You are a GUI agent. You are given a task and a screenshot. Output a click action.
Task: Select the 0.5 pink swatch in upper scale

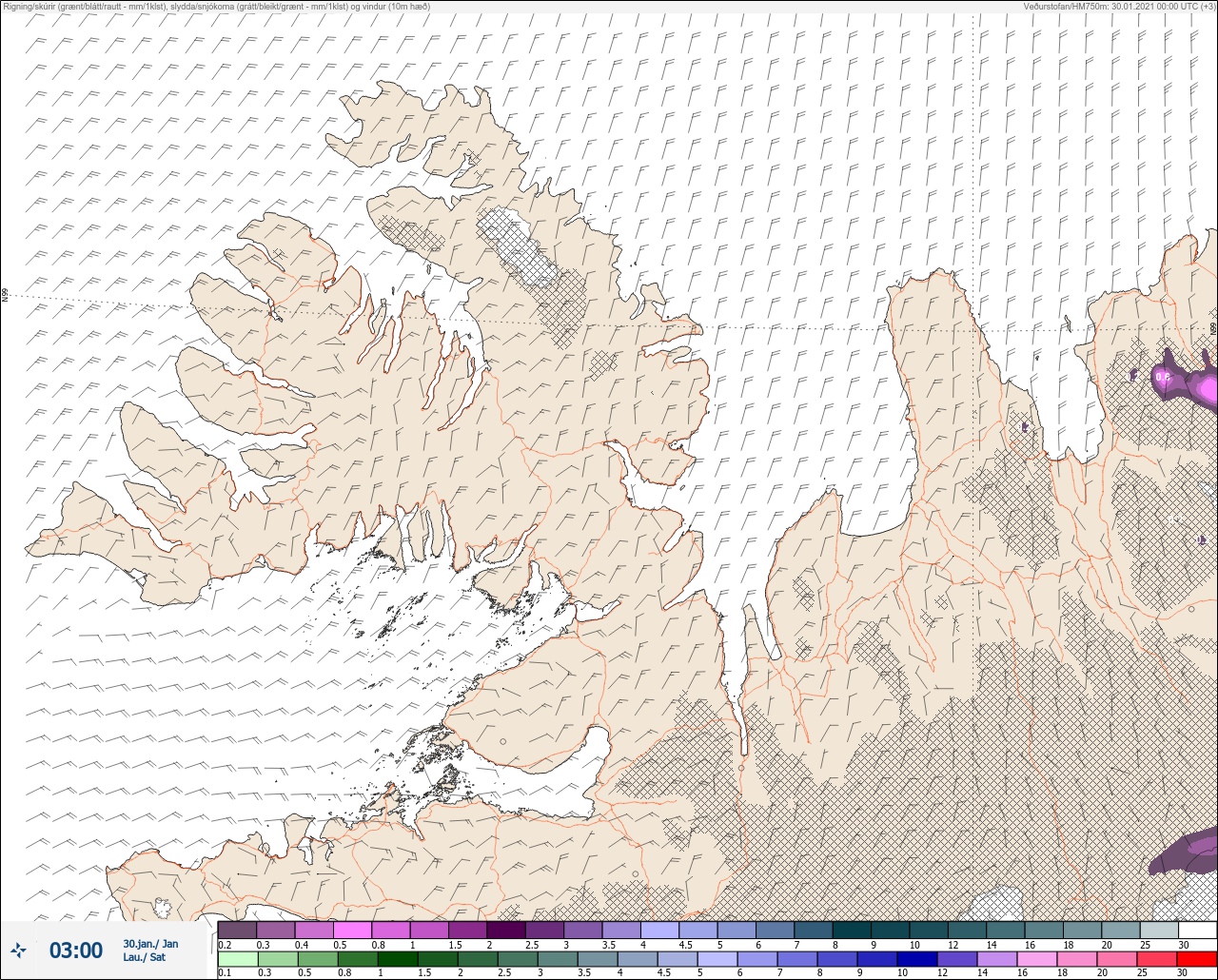click(x=352, y=930)
